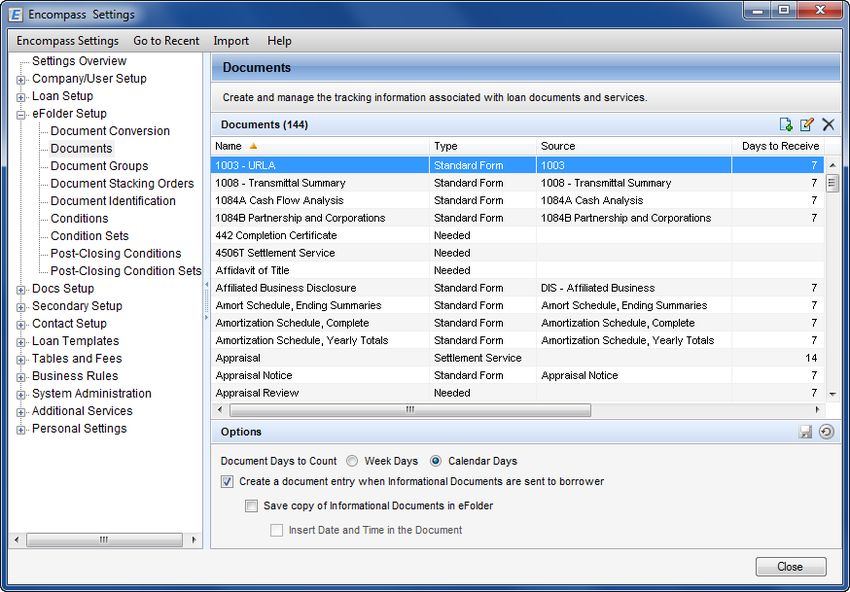Click the DIS - Affiliated Business source cell
The width and height of the screenshot is (850, 592).
(634, 288)
